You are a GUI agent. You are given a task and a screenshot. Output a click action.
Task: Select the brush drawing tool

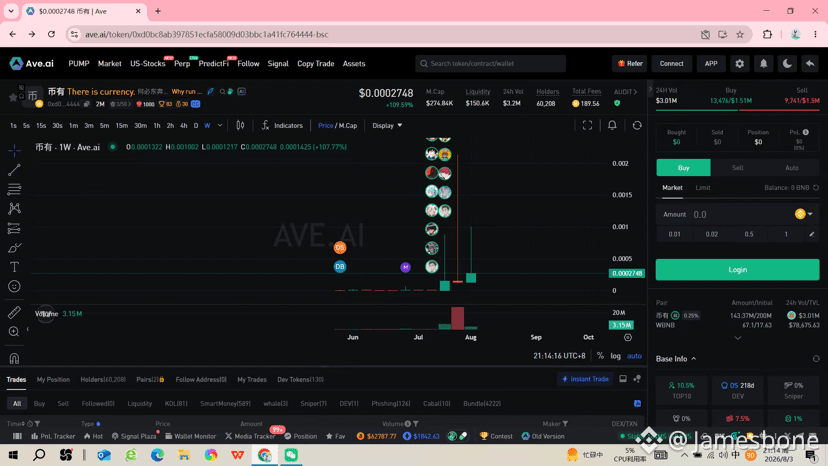point(14,248)
